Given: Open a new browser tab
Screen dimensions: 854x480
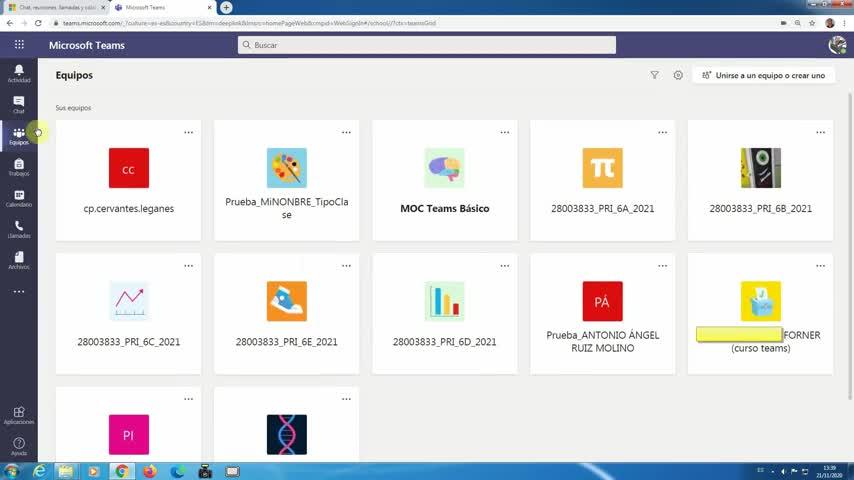Looking at the screenshot, I should [x=226, y=8].
